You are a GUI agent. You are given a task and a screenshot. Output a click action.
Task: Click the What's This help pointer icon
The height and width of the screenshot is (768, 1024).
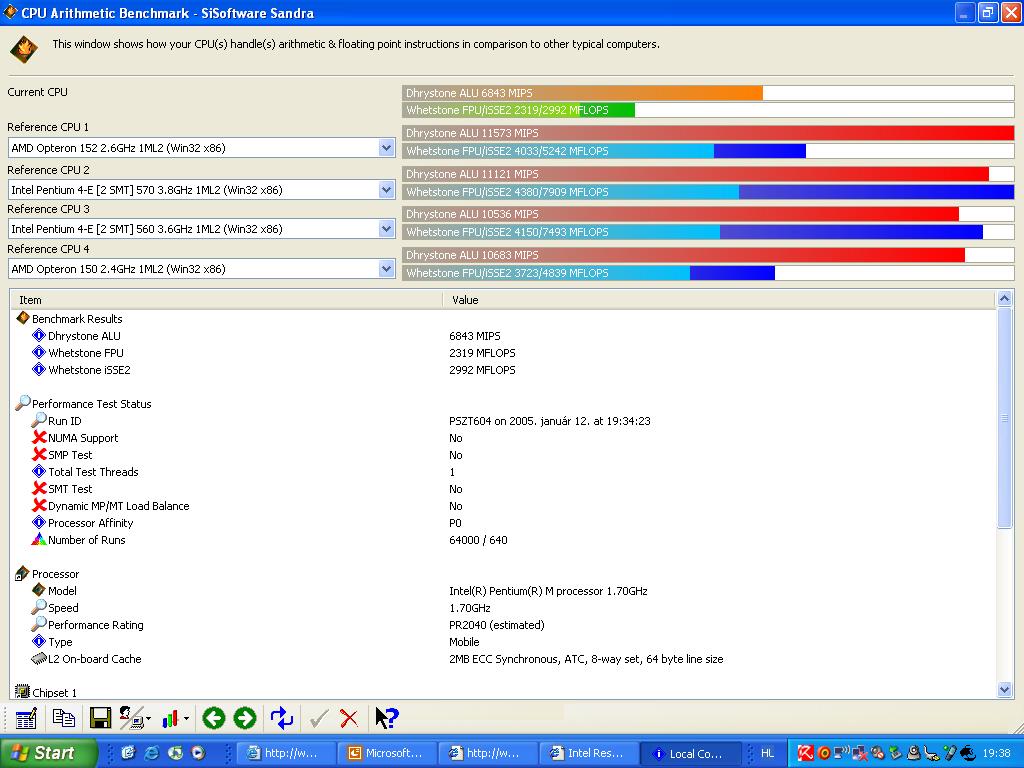[x=387, y=718]
